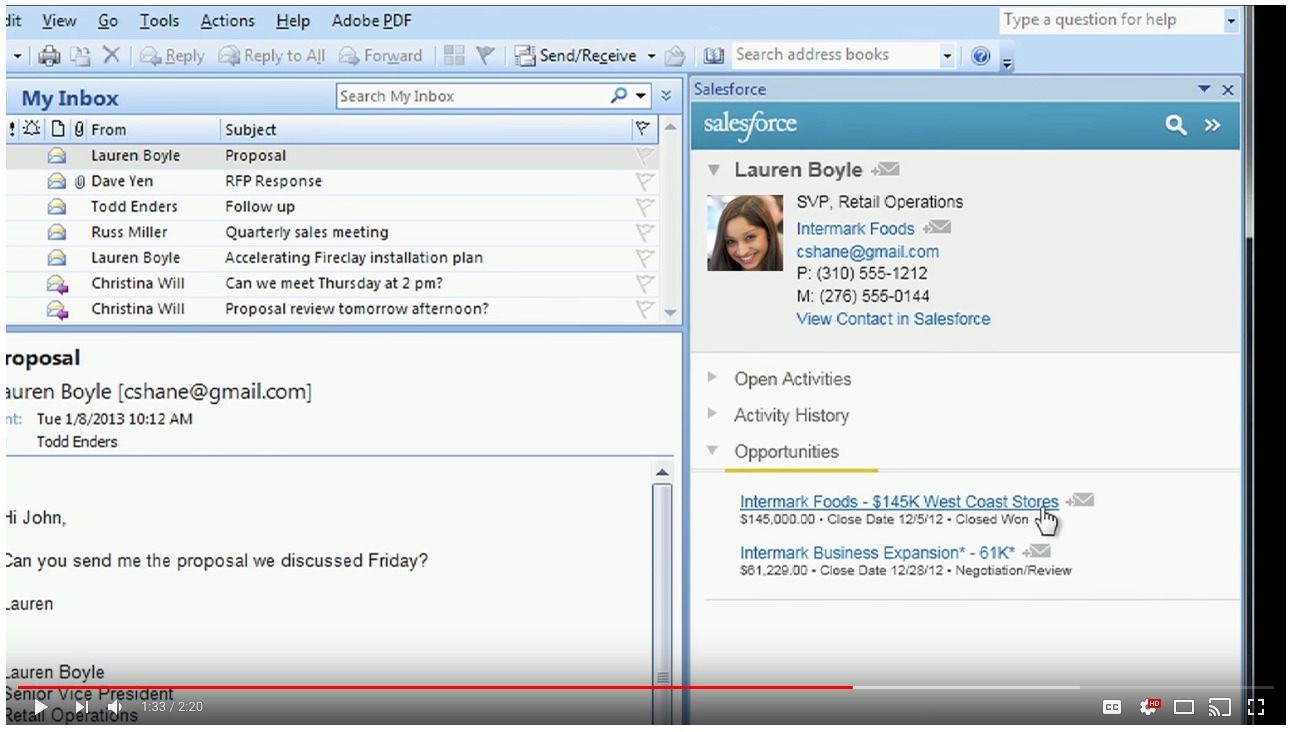The height and width of the screenshot is (732, 1291).
Task: Open the Adobe PDF menu
Action: pyautogui.click(x=372, y=20)
